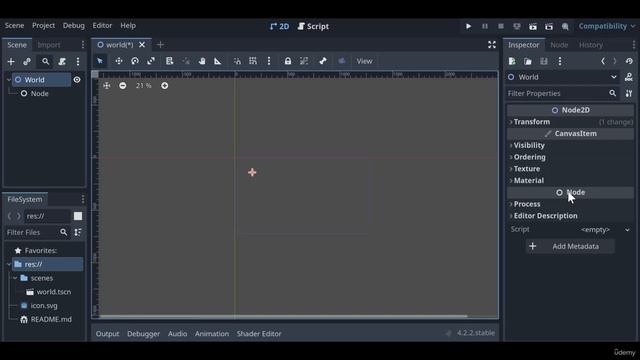
Task: Open the Compatibility renderer dropdown
Action: pos(607,26)
